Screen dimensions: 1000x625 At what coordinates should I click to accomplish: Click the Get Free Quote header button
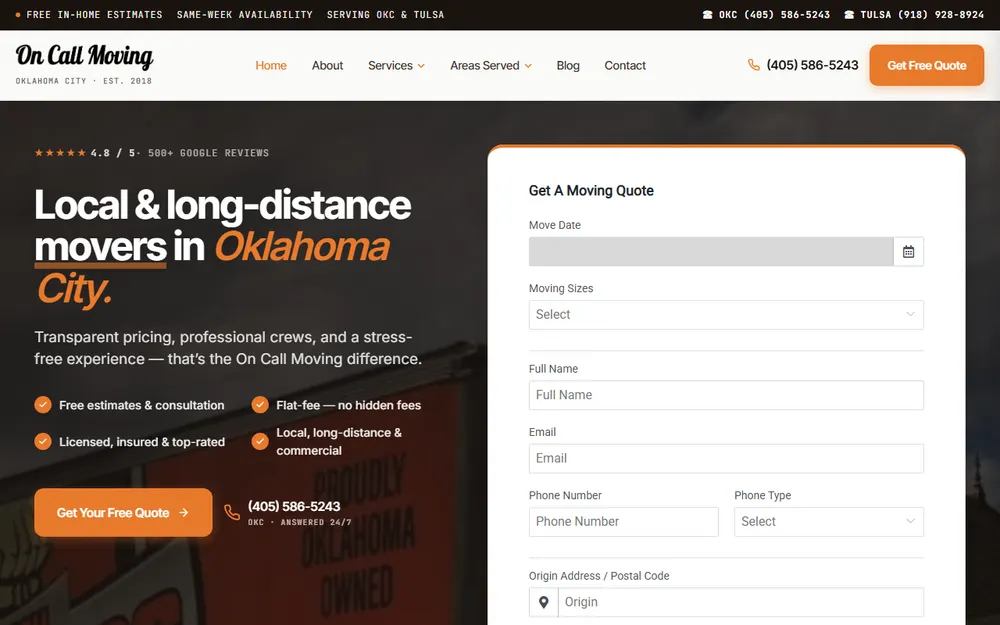926,65
